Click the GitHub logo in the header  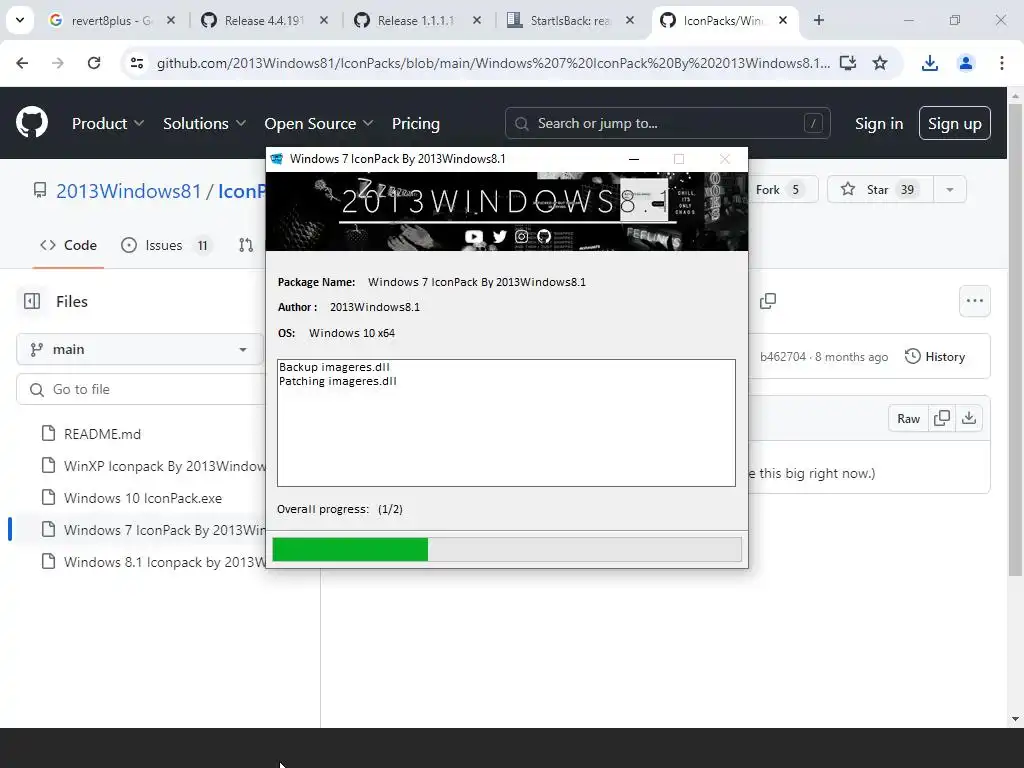point(31,122)
